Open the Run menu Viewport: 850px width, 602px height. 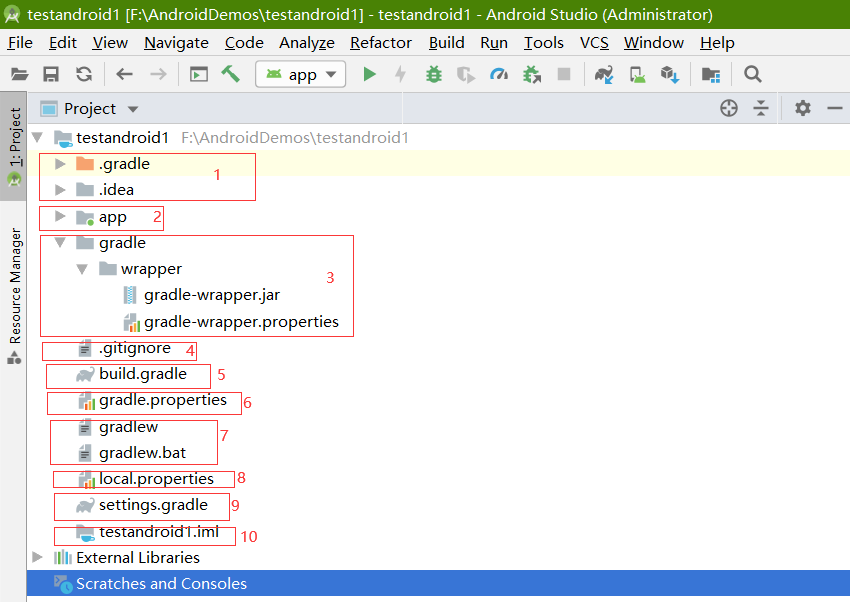point(494,43)
